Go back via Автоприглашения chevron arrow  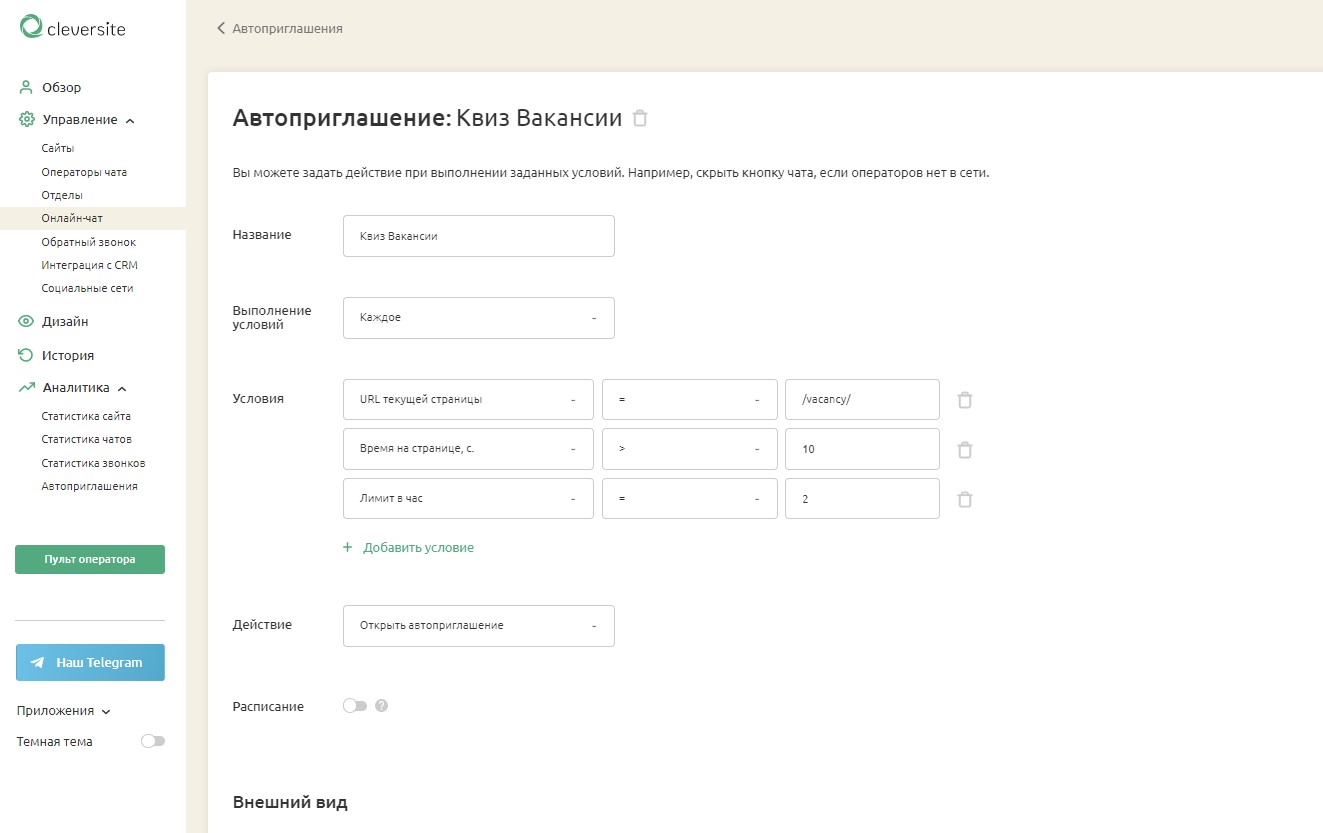pos(221,28)
